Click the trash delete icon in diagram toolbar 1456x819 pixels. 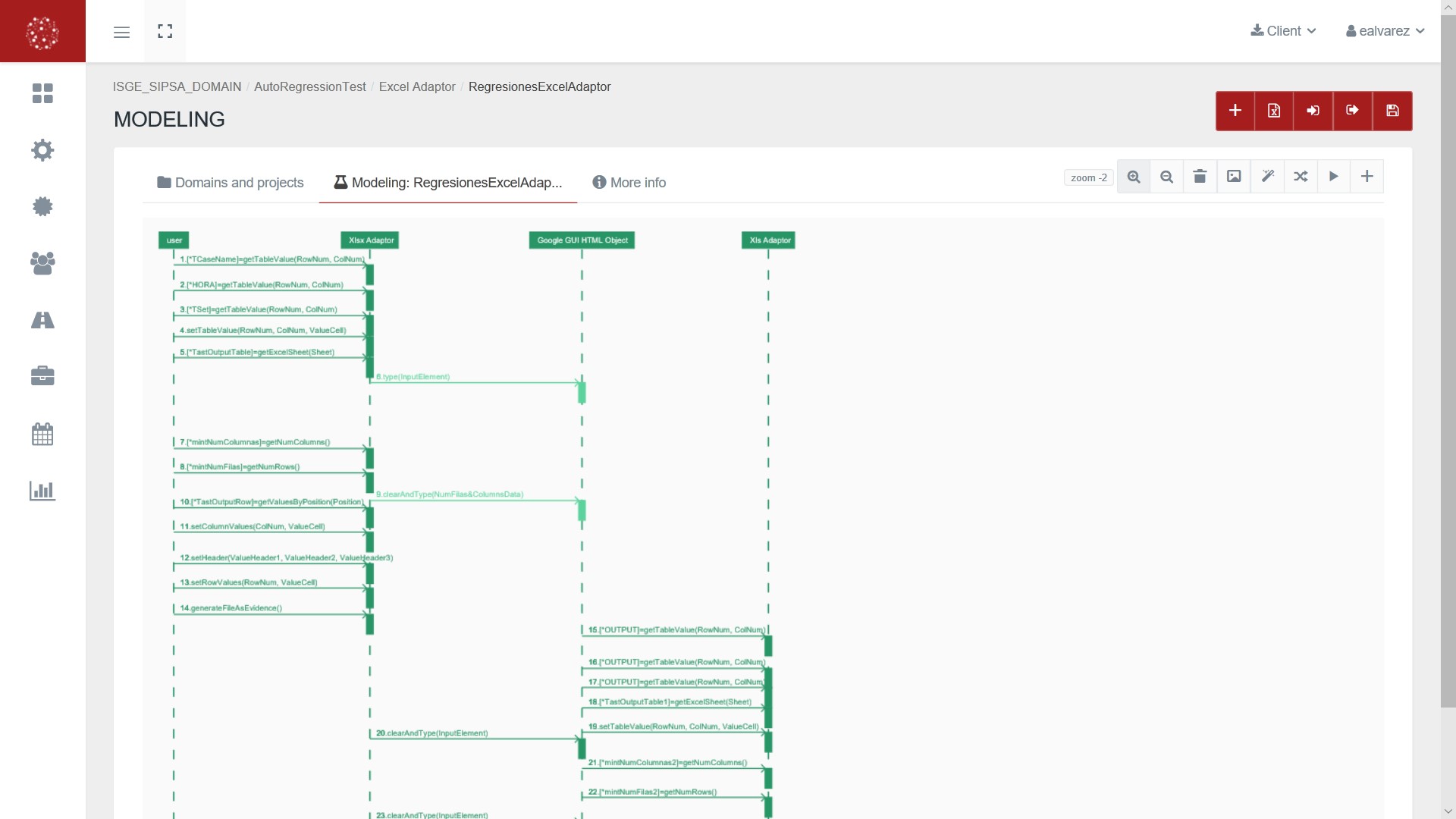tap(1200, 177)
